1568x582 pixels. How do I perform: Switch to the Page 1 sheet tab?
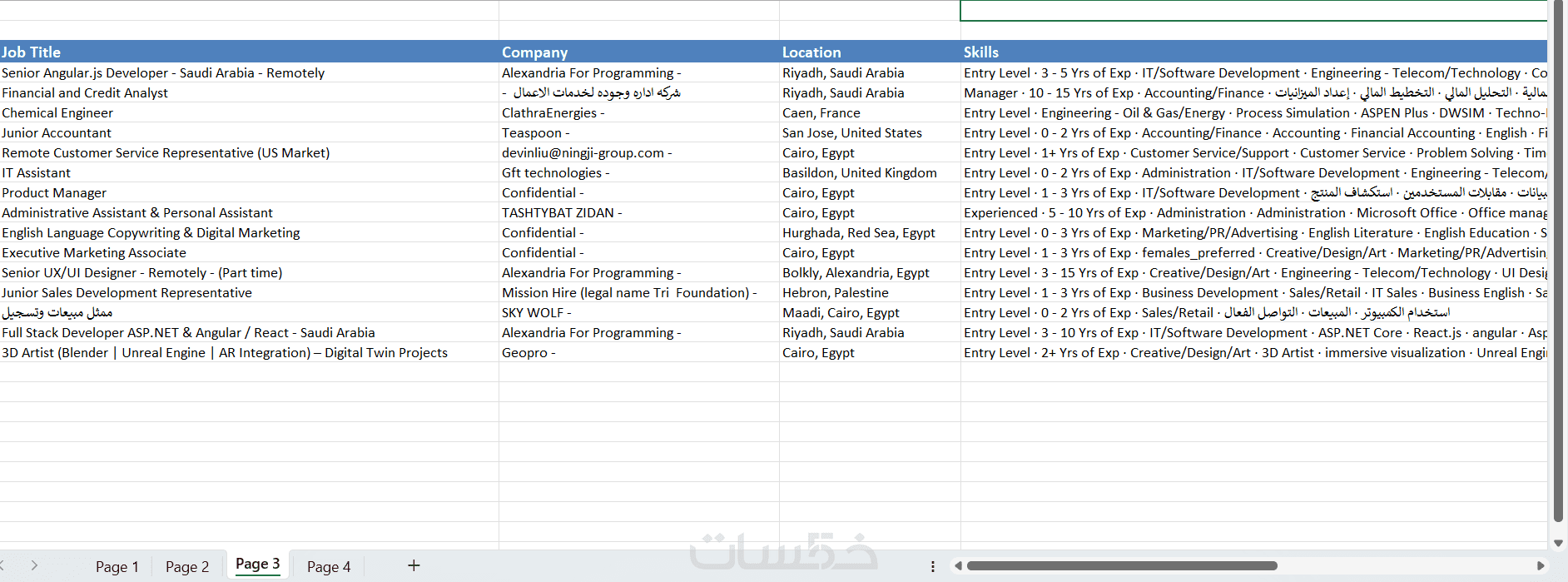point(117,567)
